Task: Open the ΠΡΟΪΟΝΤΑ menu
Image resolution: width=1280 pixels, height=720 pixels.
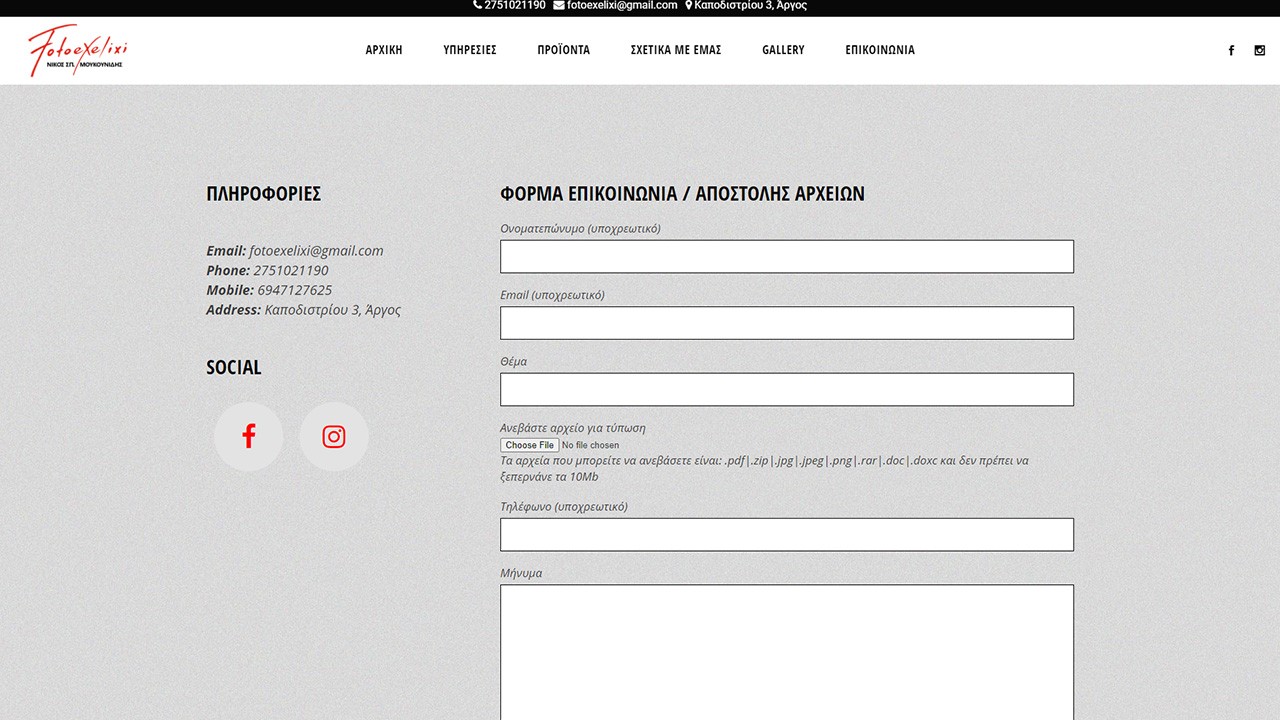Action: tap(563, 50)
